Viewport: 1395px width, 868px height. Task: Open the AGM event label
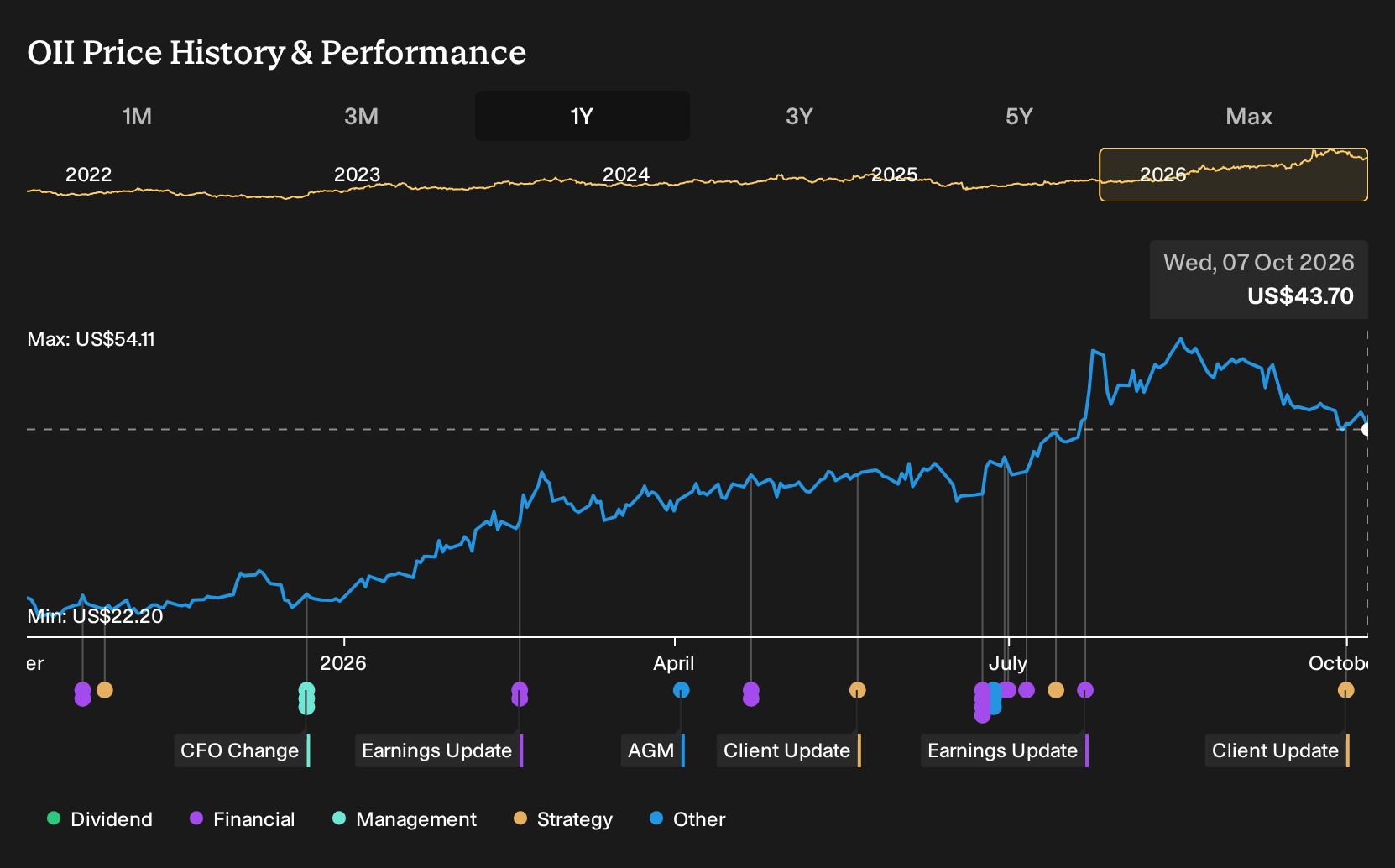pos(653,750)
